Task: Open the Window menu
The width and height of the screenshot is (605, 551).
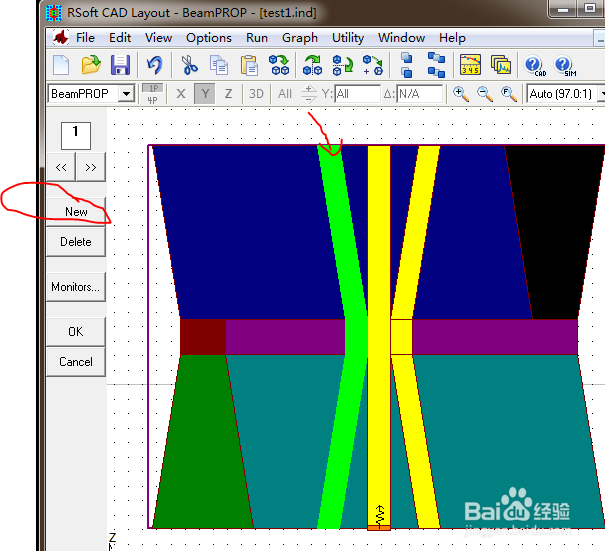Action: point(402,38)
